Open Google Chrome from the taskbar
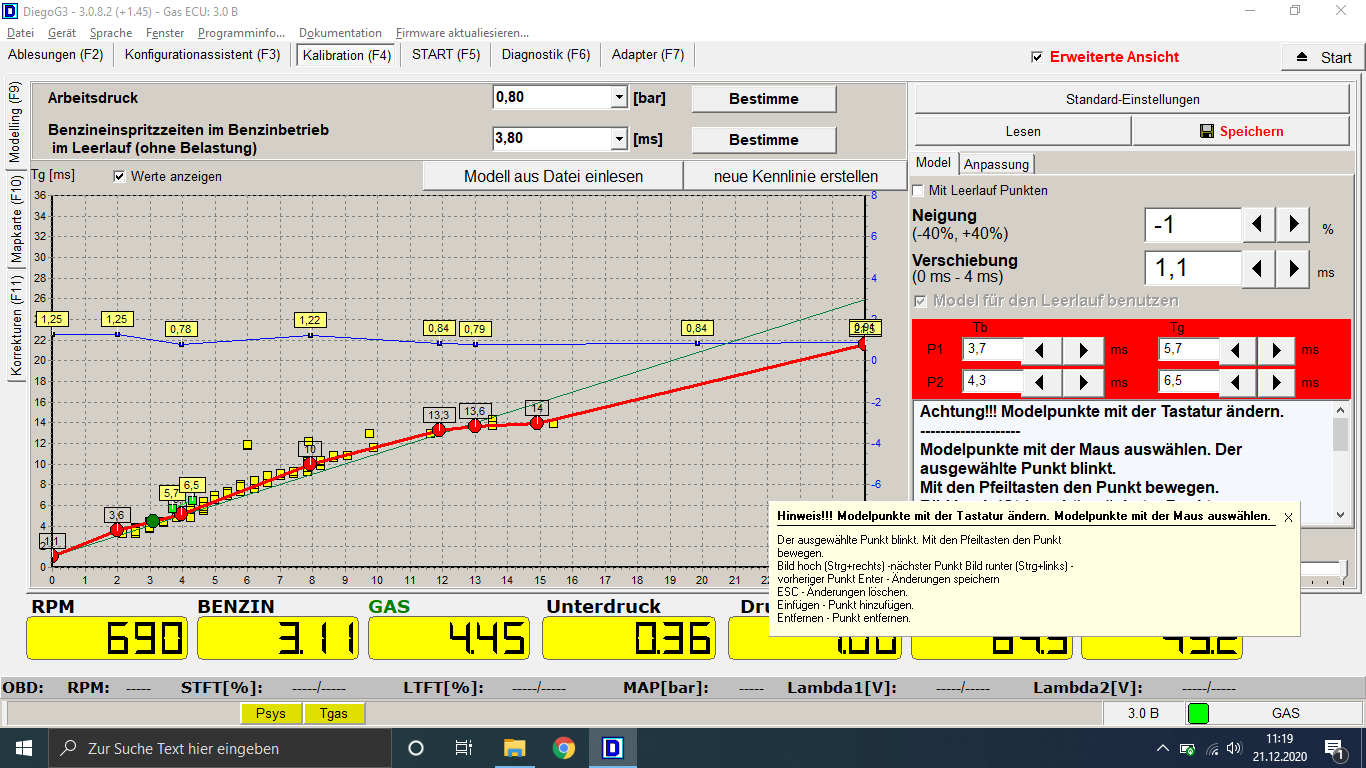This screenshot has height=768, width=1366. point(564,748)
